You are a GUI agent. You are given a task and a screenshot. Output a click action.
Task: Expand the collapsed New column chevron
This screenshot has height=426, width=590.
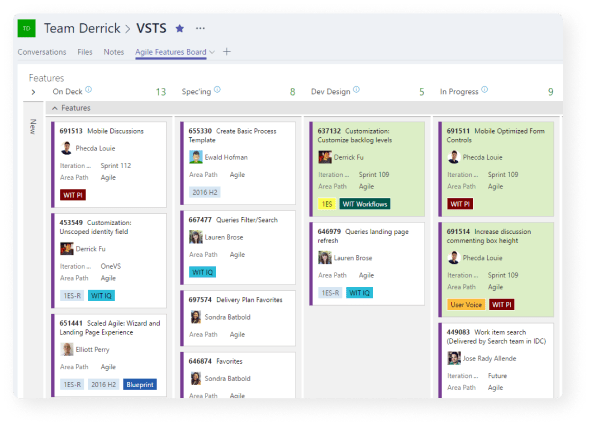pos(33,92)
